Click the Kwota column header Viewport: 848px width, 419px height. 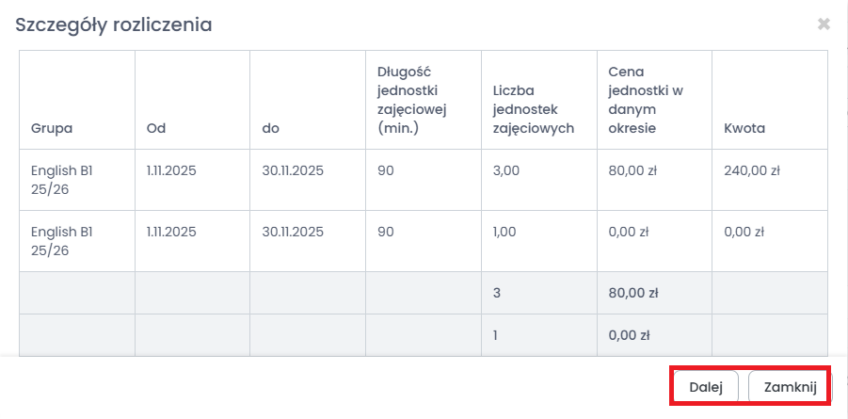coord(743,128)
